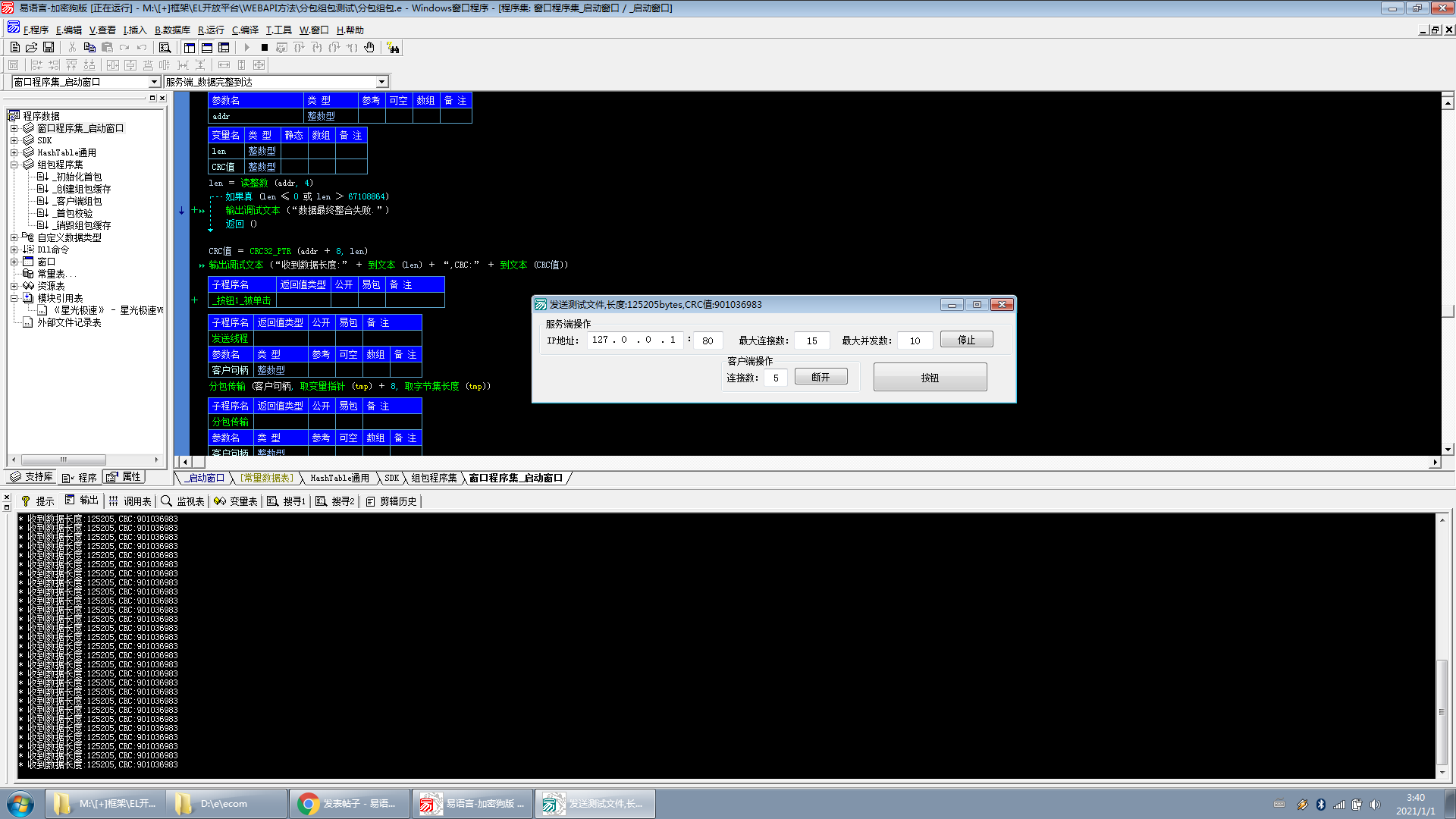Click the Open file toolbar icon

32,48
